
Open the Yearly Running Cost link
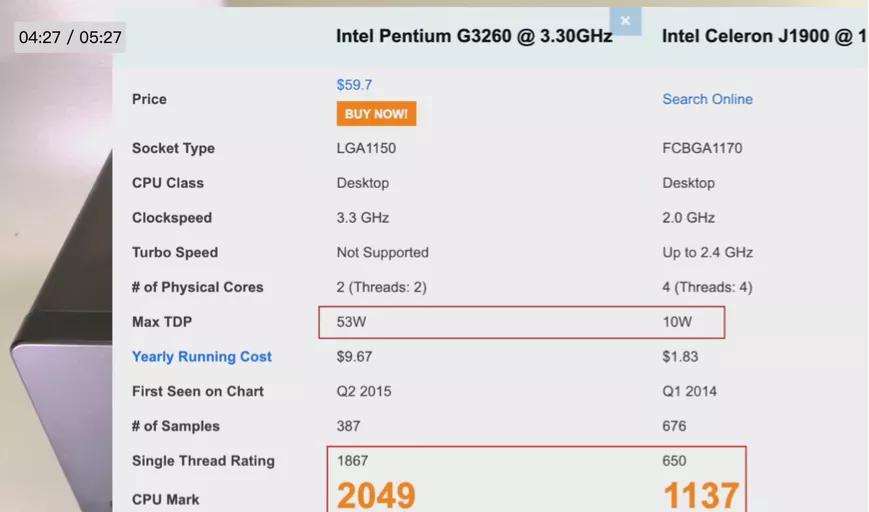click(x=202, y=357)
